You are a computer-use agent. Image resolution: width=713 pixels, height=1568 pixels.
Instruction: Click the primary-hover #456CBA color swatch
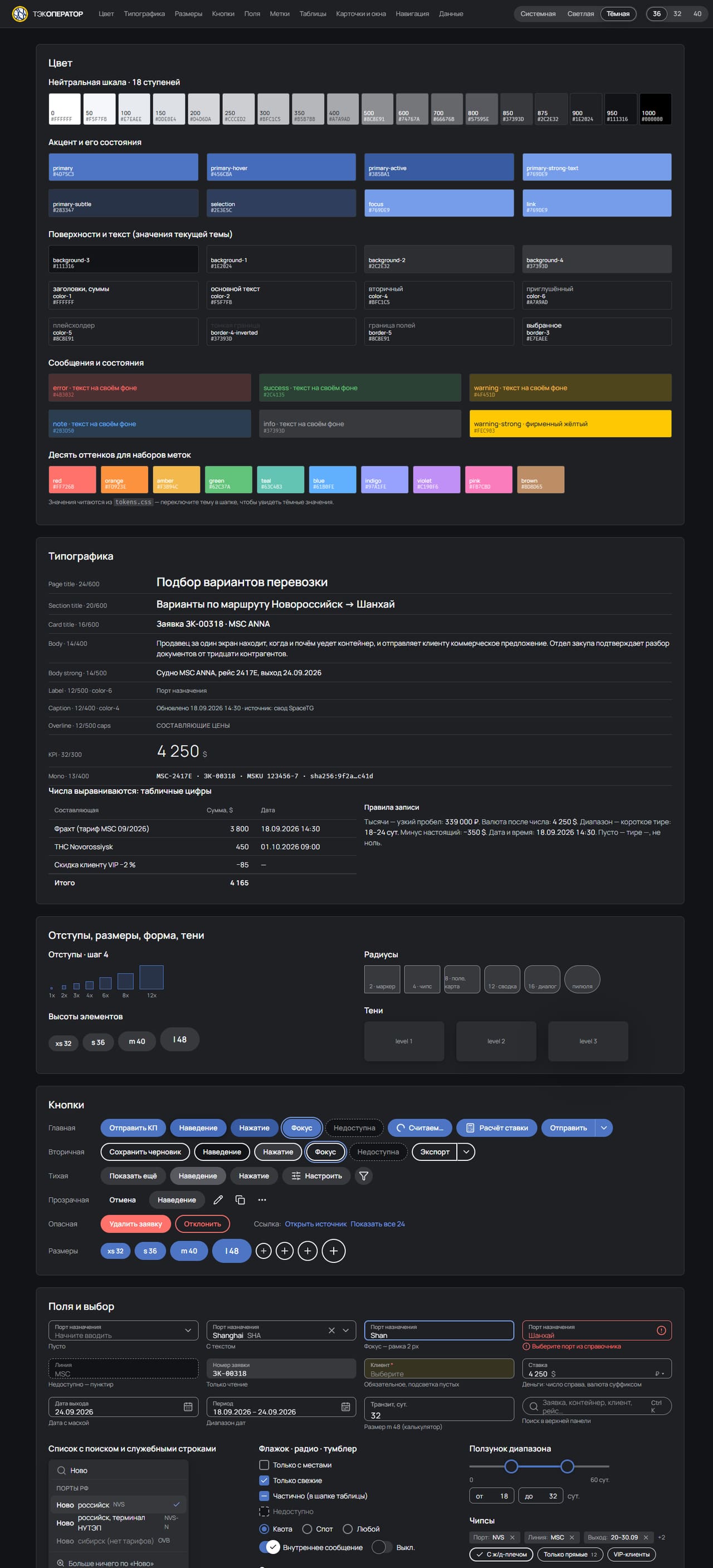click(281, 167)
